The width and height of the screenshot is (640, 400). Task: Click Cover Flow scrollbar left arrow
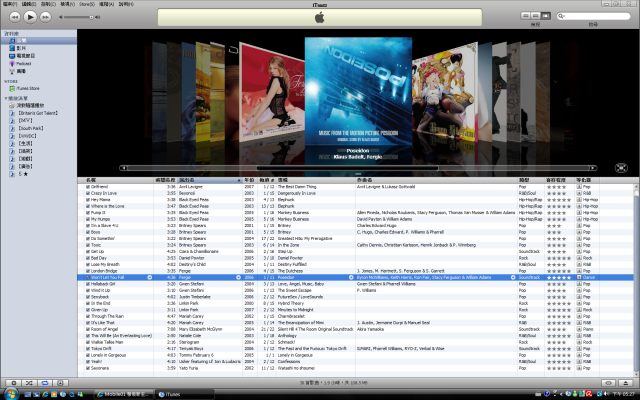click(124, 168)
